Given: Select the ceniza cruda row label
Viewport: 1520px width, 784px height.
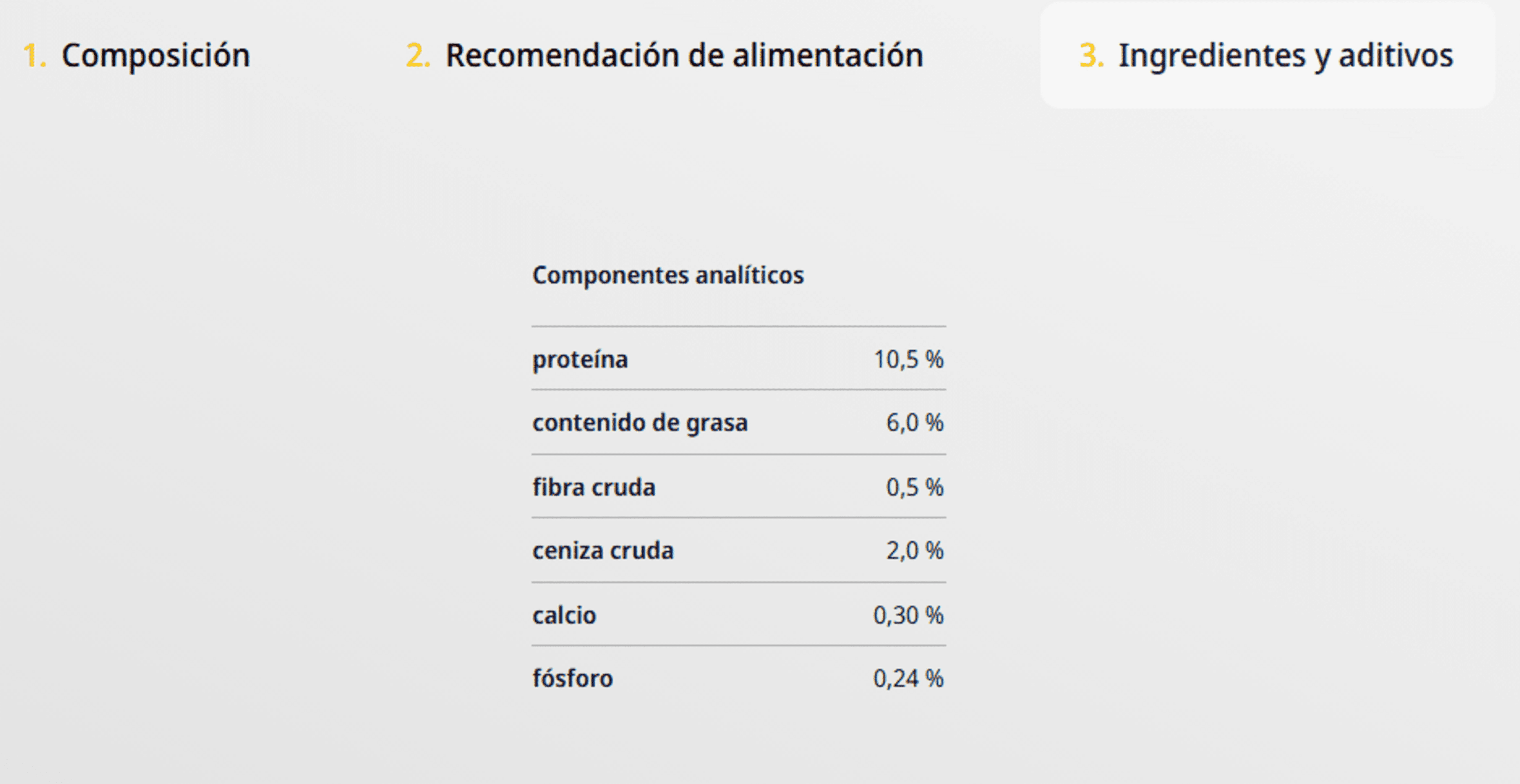Looking at the screenshot, I should pyautogui.click(x=603, y=551).
